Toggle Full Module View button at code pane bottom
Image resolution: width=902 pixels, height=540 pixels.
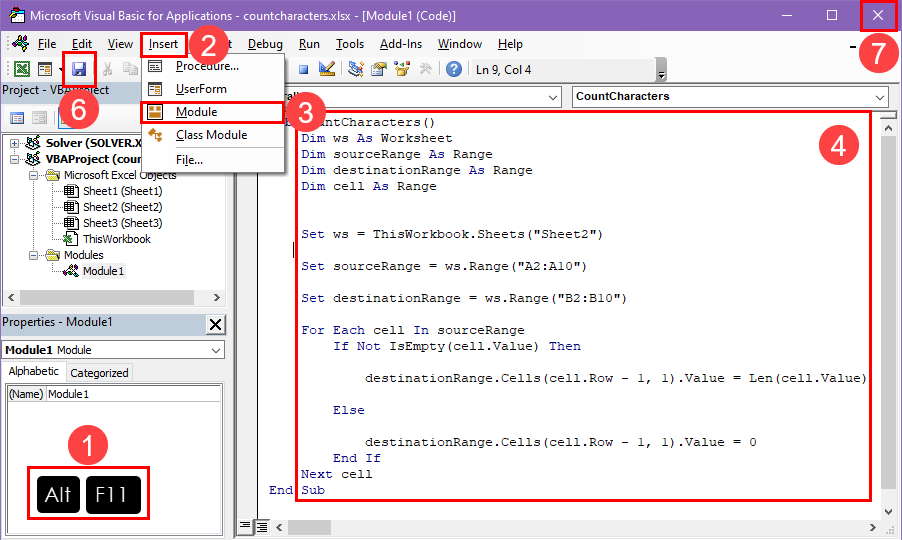point(262,526)
